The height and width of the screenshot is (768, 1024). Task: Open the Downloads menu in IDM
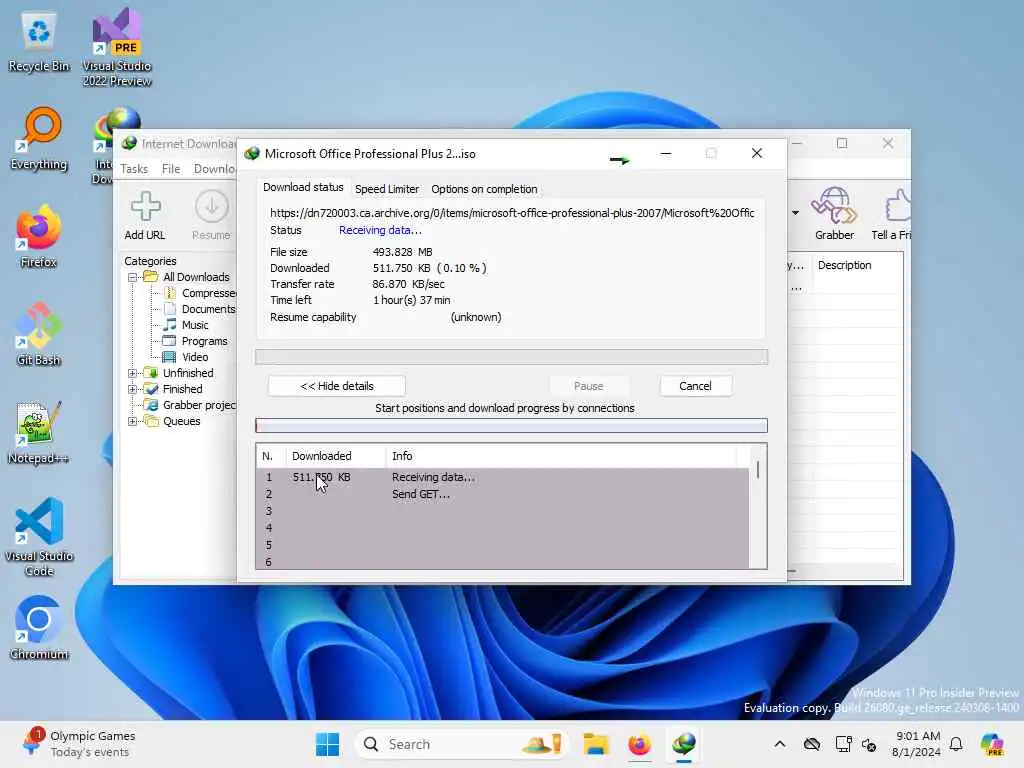coord(214,169)
